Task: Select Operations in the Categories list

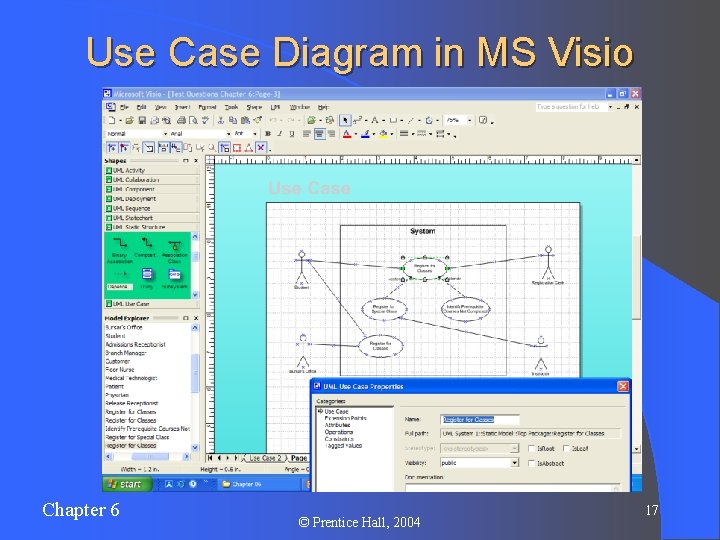Action: pos(339,432)
